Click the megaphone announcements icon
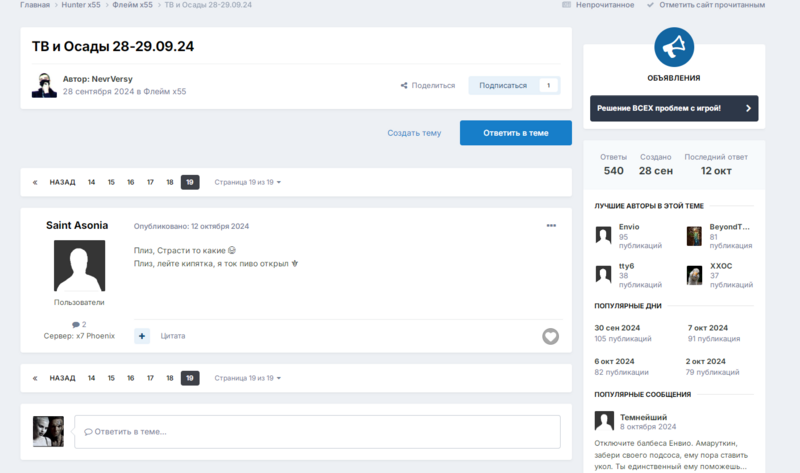The width and height of the screenshot is (800, 473). [x=673, y=47]
